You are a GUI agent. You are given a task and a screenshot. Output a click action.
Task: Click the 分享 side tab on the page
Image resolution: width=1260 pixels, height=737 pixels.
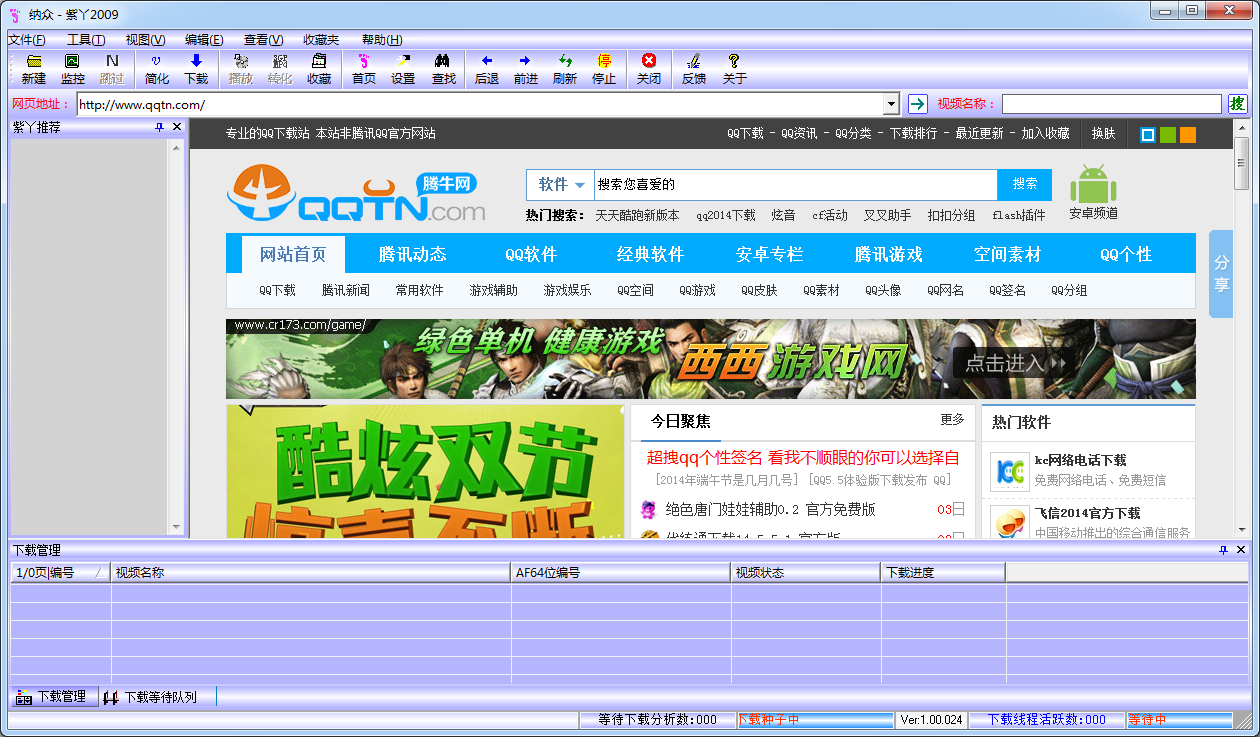[x=1221, y=273]
